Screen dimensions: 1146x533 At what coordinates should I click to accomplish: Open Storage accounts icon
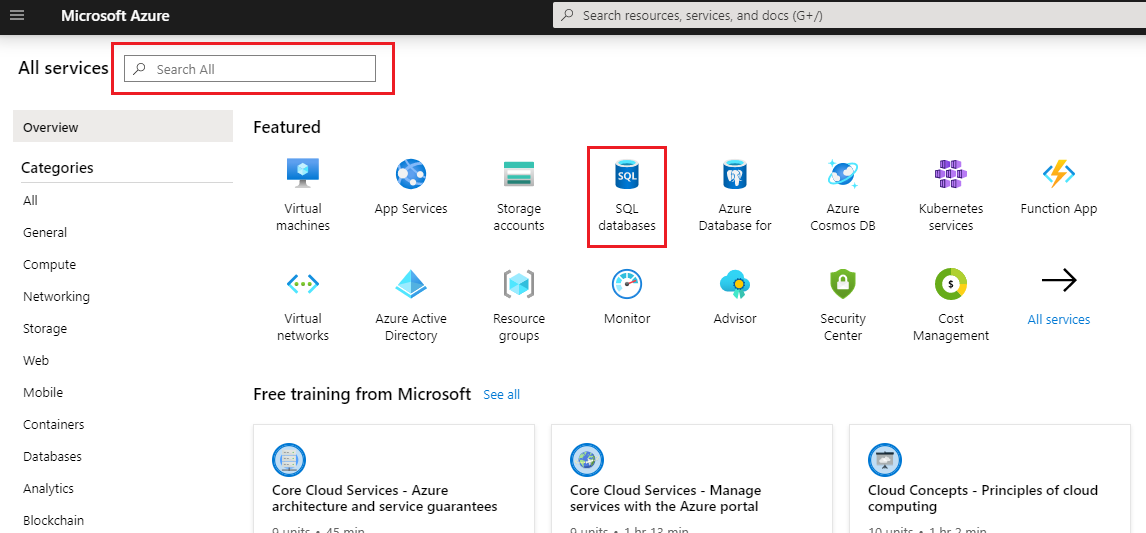click(519, 174)
